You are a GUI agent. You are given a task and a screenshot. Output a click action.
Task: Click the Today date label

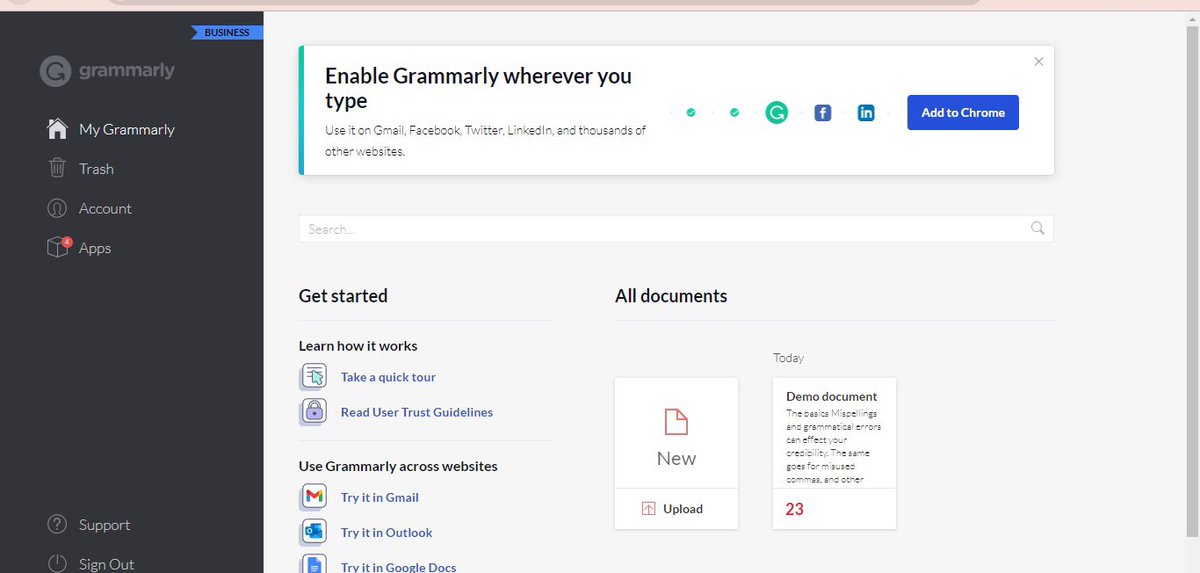click(788, 357)
